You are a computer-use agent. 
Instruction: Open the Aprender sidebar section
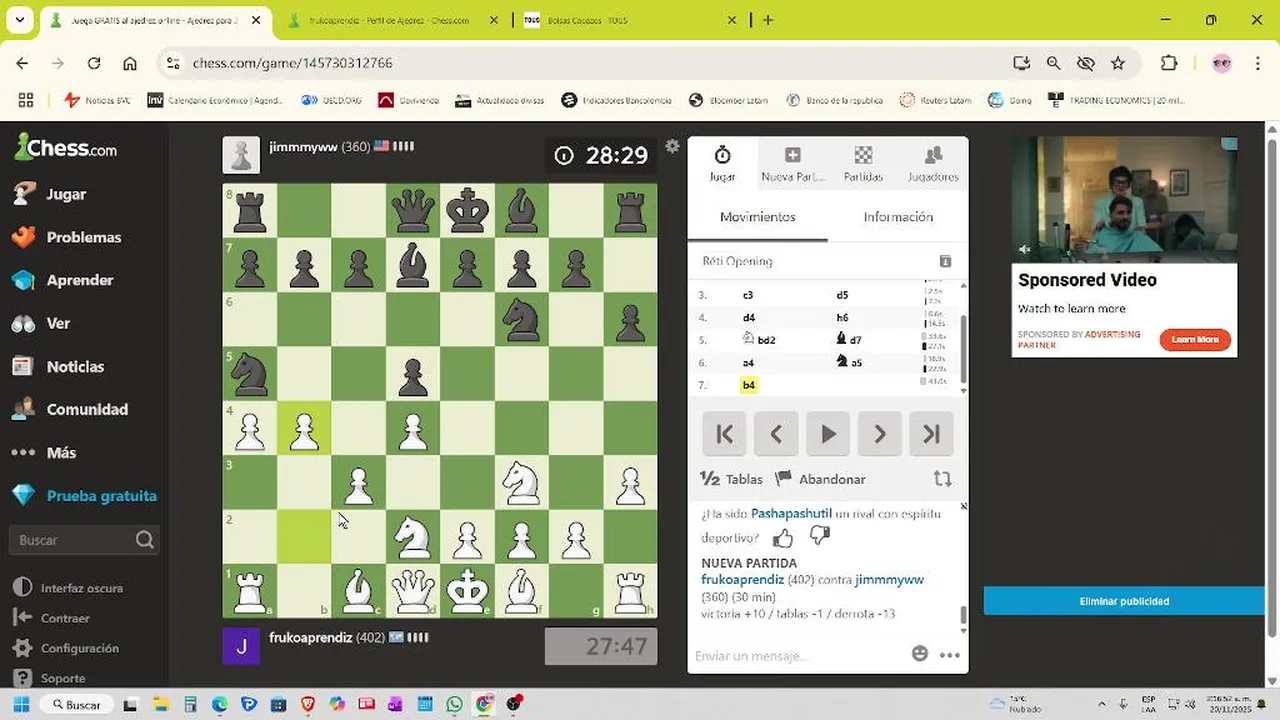tap(64, 280)
